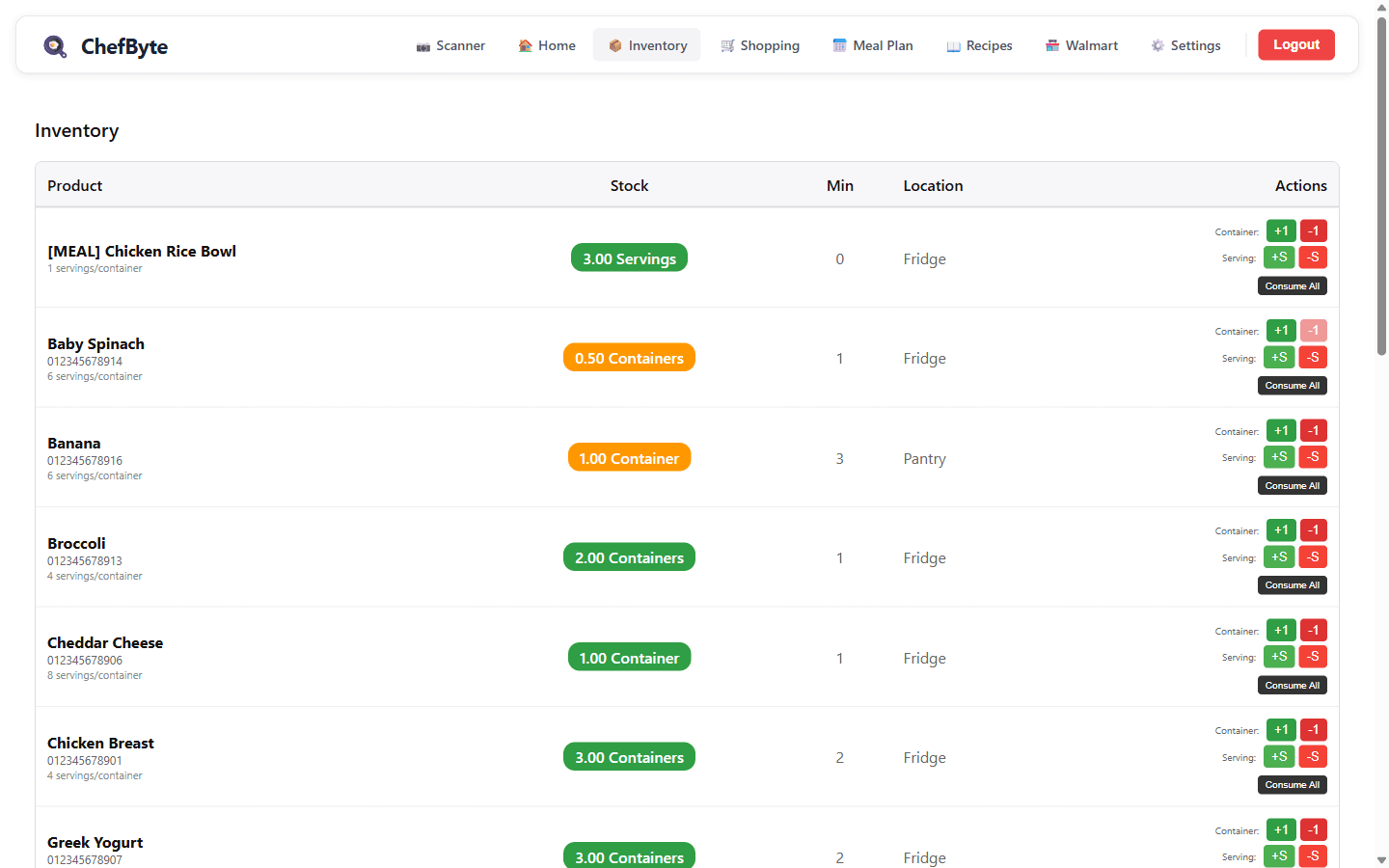The width and height of the screenshot is (1389, 868).
Task: Click the 0.50 Containers stock badge for Baby Spinach
Action: click(x=629, y=357)
